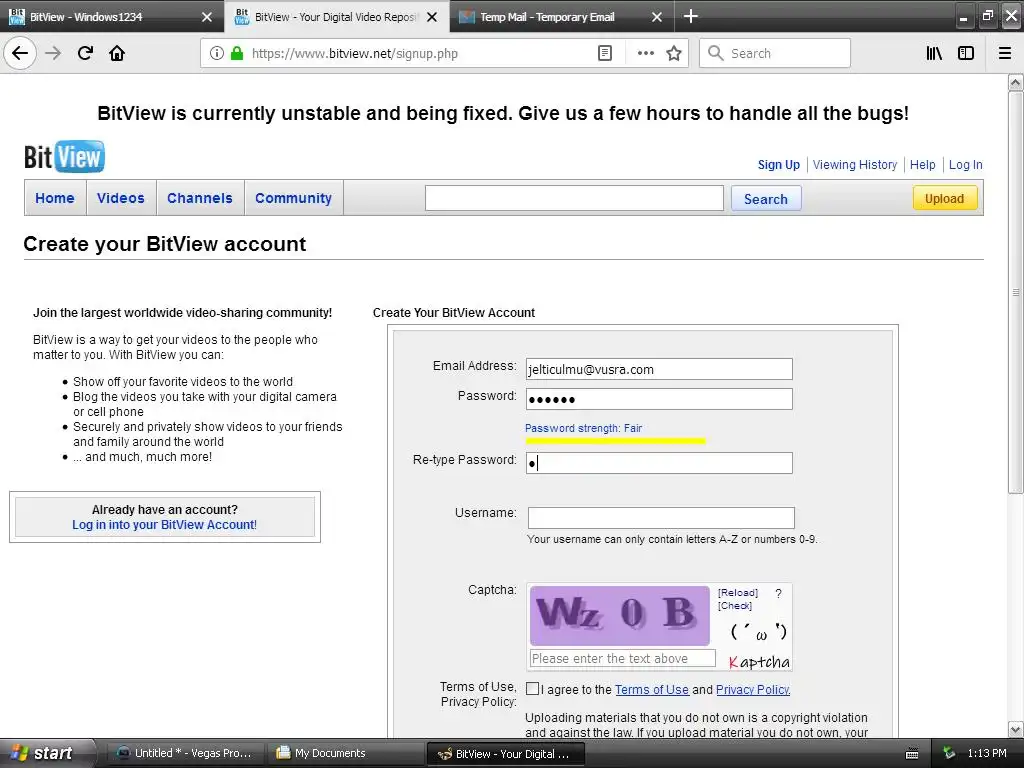
Task: Click the page scrollbar down arrow
Action: pos(1016,729)
